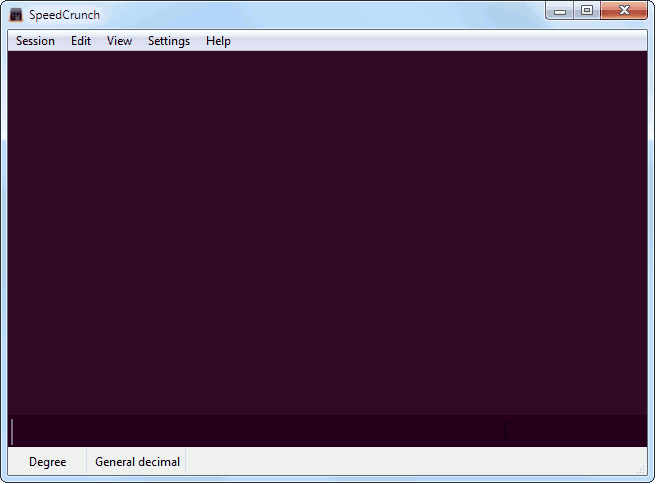This screenshot has width=656, height=484.
Task: Click the window resize grip
Action: tap(641, 469)
